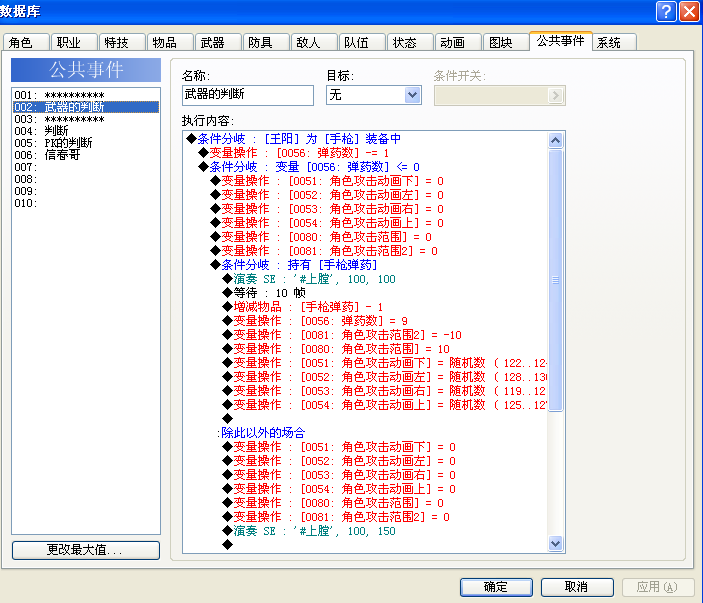Select event 004 判断
The image size is (703, 603).
[86, 131]
